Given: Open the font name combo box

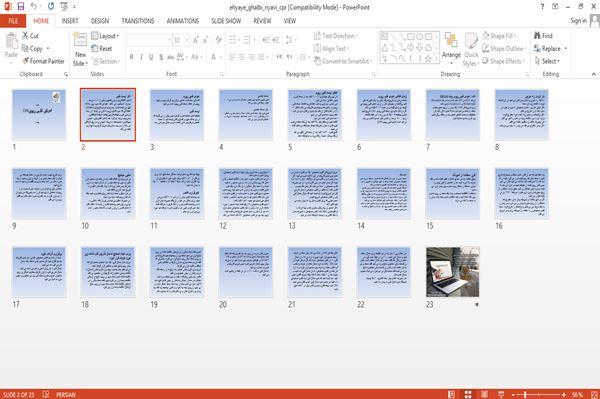Looking at the screenshot, I should [149, 40].
